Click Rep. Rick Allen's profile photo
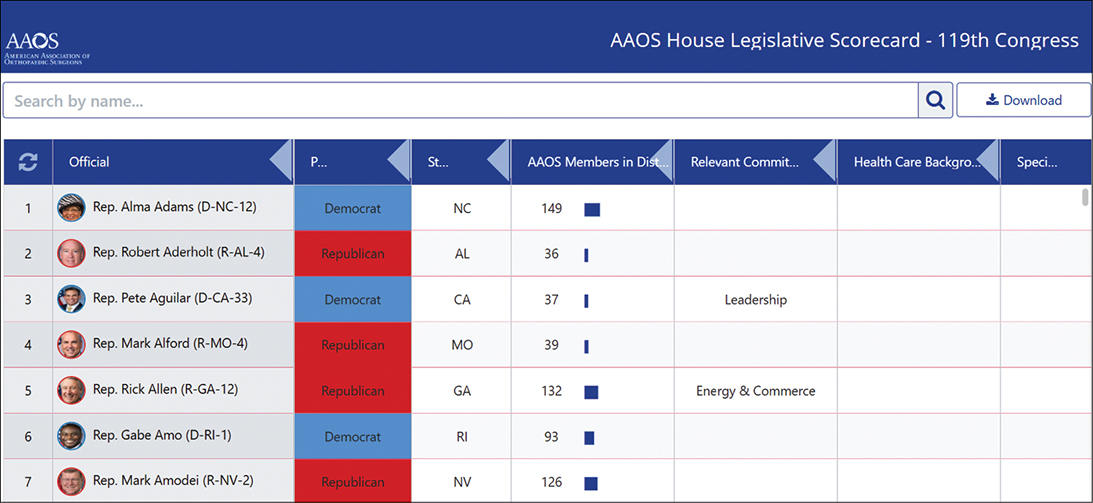This screenshot has width=1093, height=503. click(71, 390)
